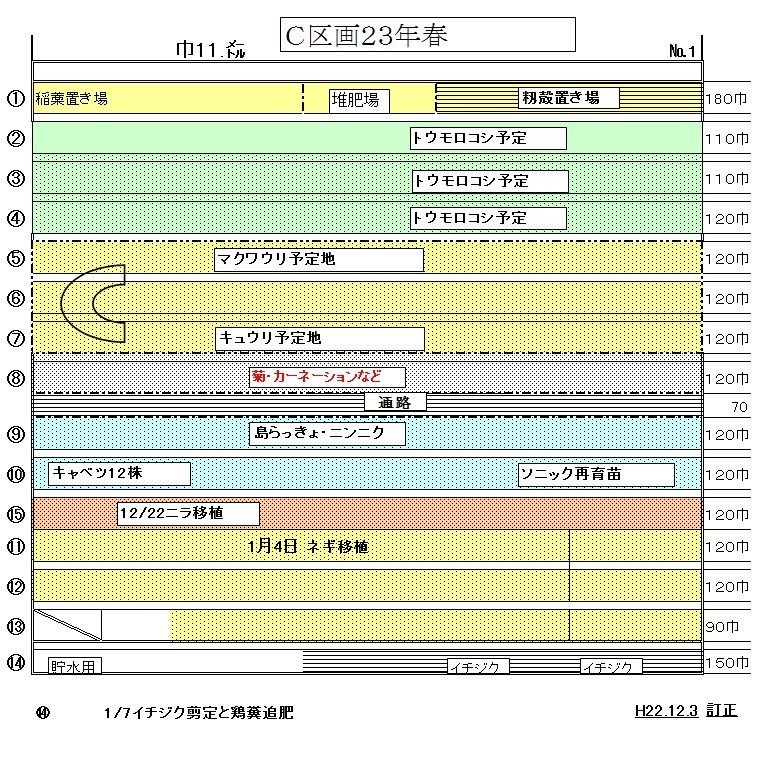Select the '180巾' width value
The image size is (778, 765).
coord(727,99)
